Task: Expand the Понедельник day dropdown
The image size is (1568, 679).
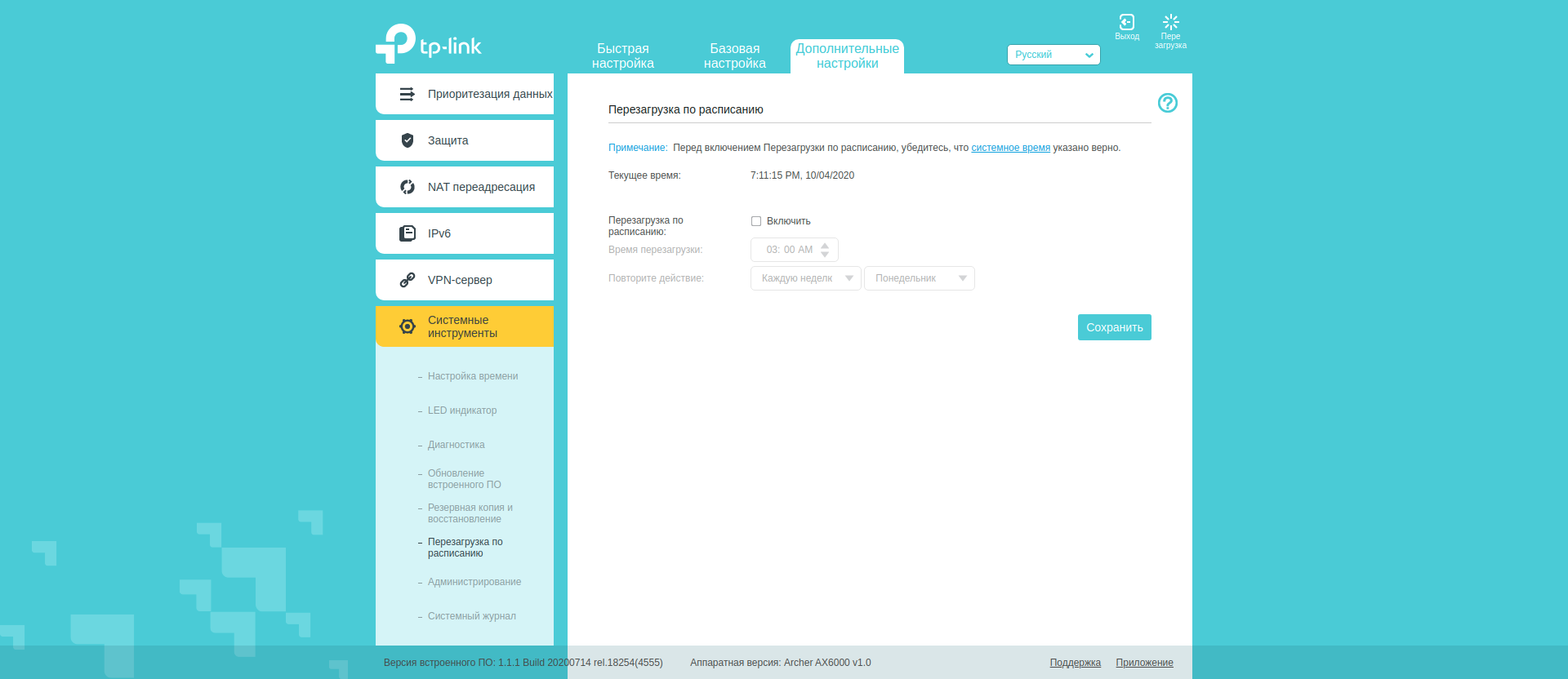Action: point(919,278)
